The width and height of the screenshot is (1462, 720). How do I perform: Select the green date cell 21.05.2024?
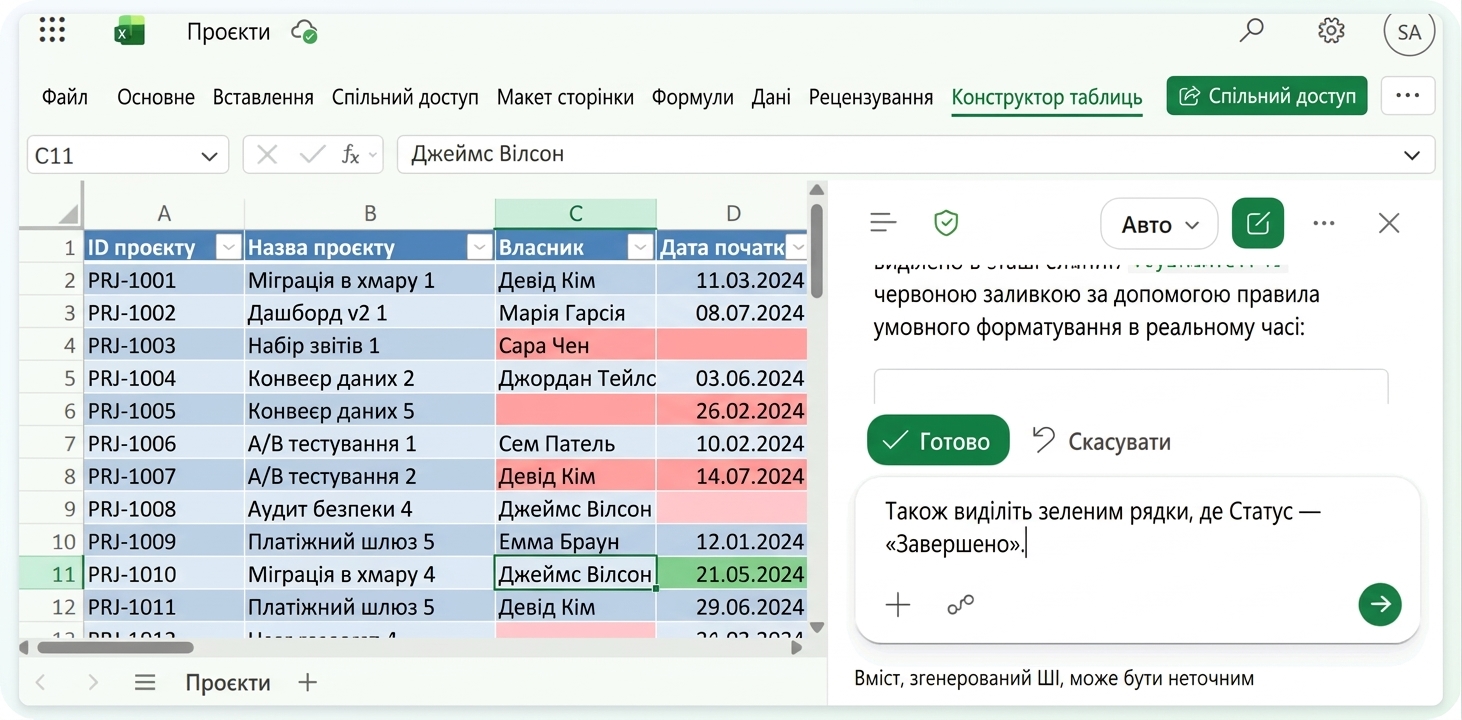tap(732, 574)
